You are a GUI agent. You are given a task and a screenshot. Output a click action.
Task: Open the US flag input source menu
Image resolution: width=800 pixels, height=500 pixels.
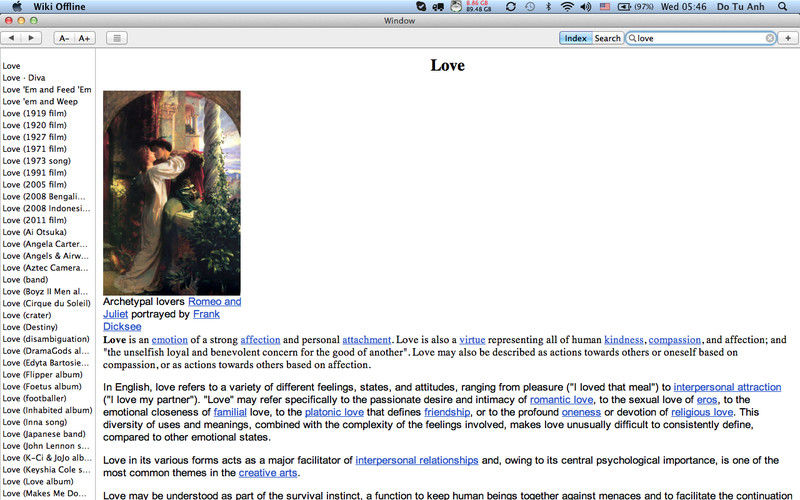pos(605,7)
